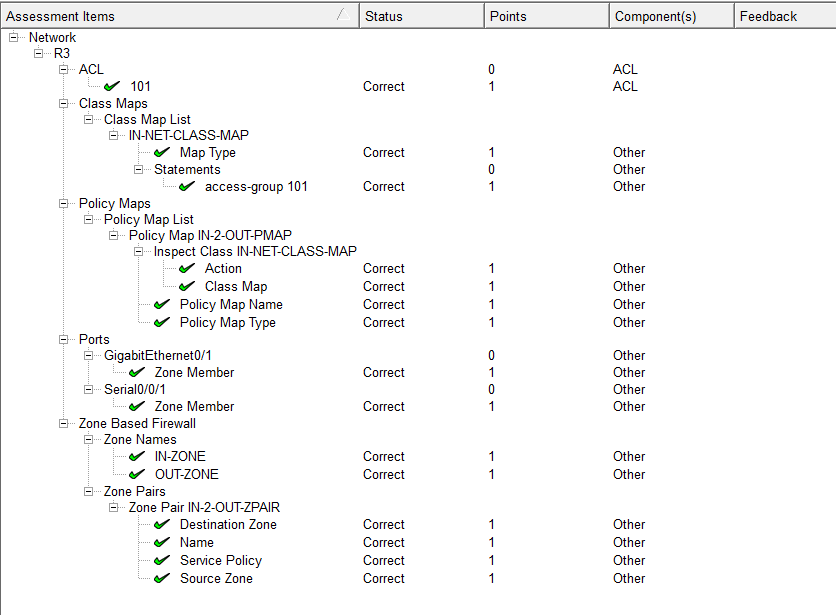836x615 pixels.
Task: Click the Points column header
Action: tap(546, 16)
